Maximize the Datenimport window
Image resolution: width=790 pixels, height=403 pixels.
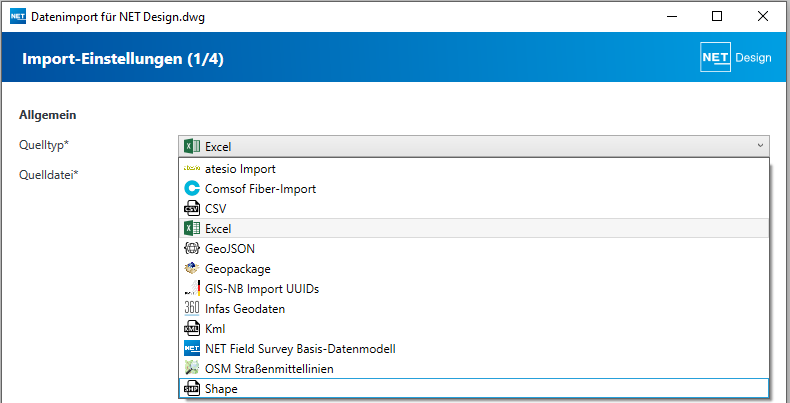click(x=716, y=16)
